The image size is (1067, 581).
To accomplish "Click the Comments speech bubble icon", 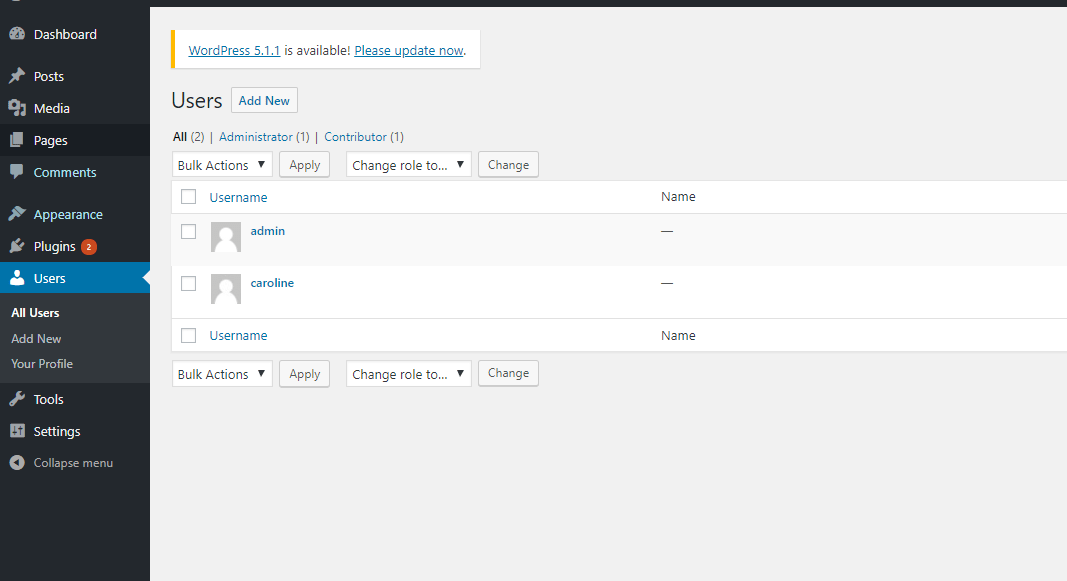I will point(17,172).
